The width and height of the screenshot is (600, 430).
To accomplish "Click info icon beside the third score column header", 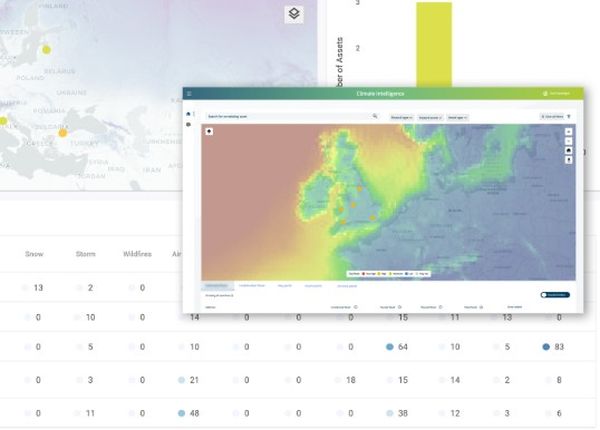I will [440, 307].
